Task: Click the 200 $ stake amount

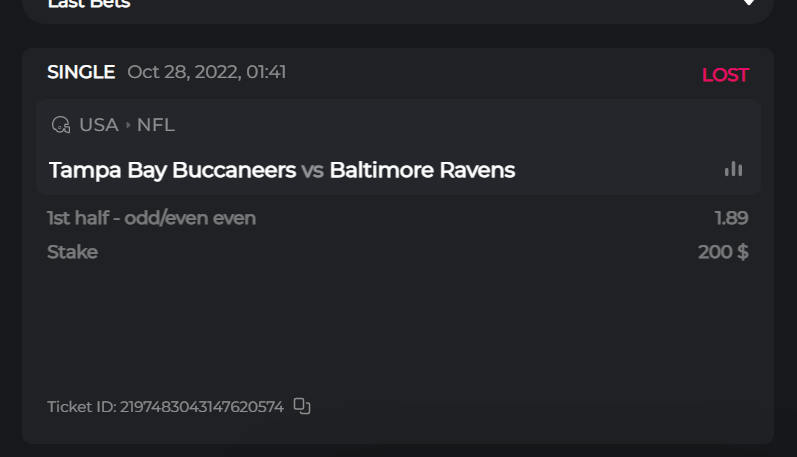Action: point(723,252)
